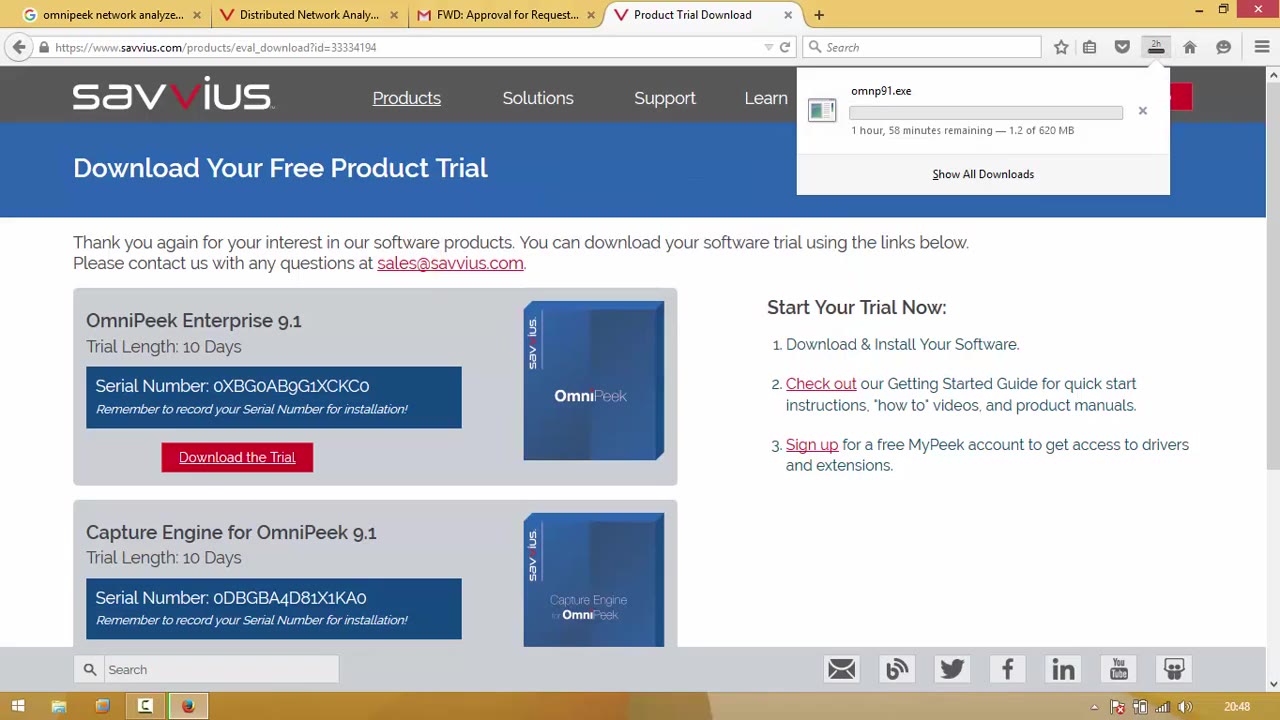The image size is (1280, 720).
Task: Cancel the omnp91.exe download
Action: point(1142,111)
